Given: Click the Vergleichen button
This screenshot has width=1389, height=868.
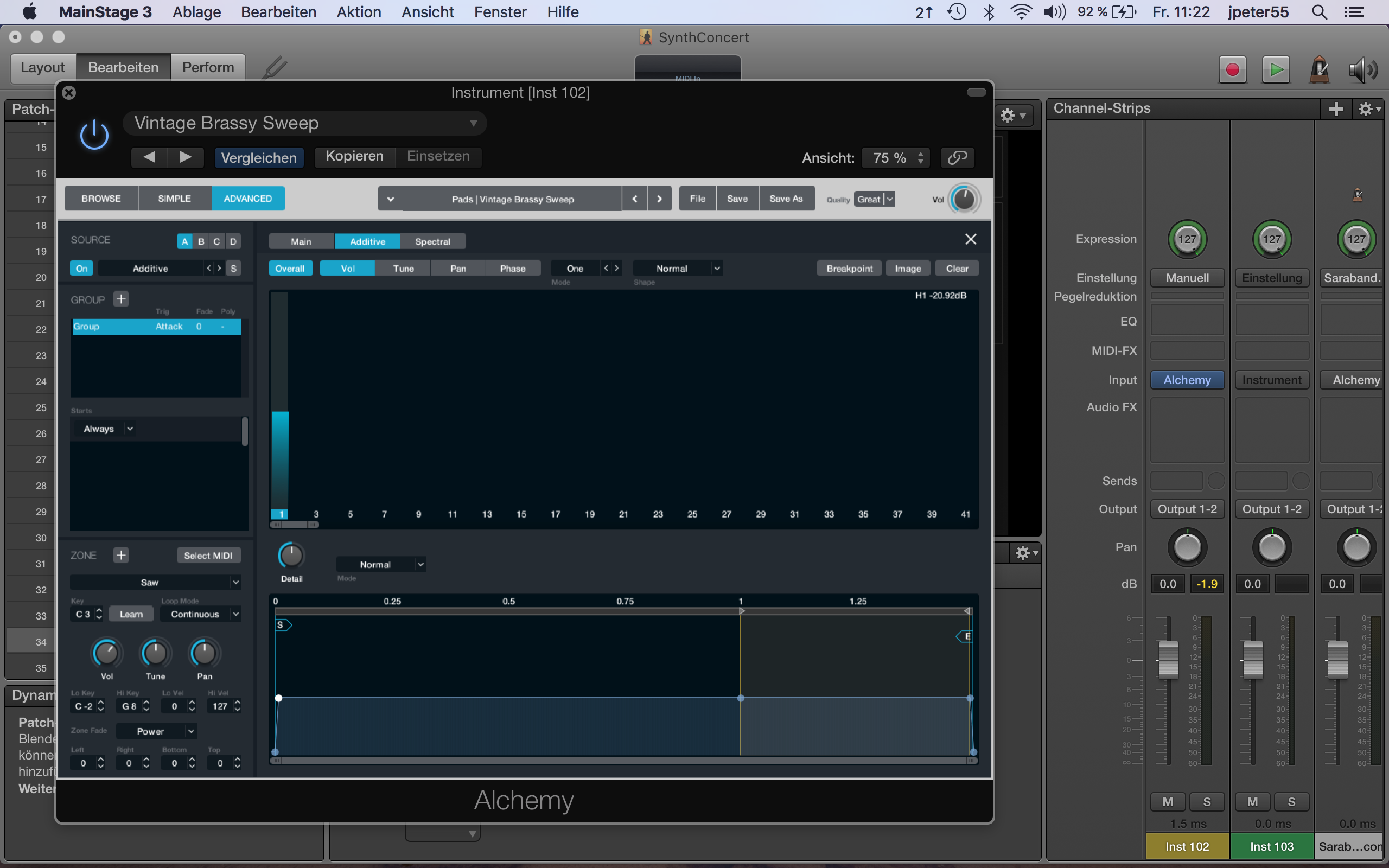Looking at the screenshot, I should 259,157.
